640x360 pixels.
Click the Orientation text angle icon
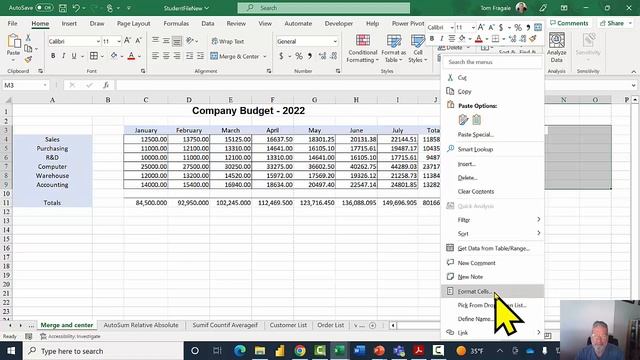189,40
